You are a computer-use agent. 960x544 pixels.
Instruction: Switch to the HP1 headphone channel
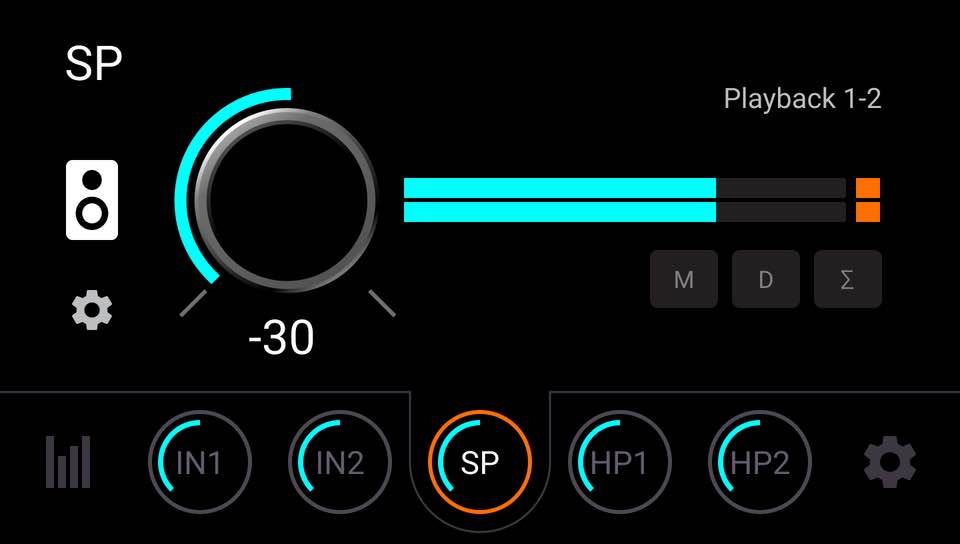point(620,462)
